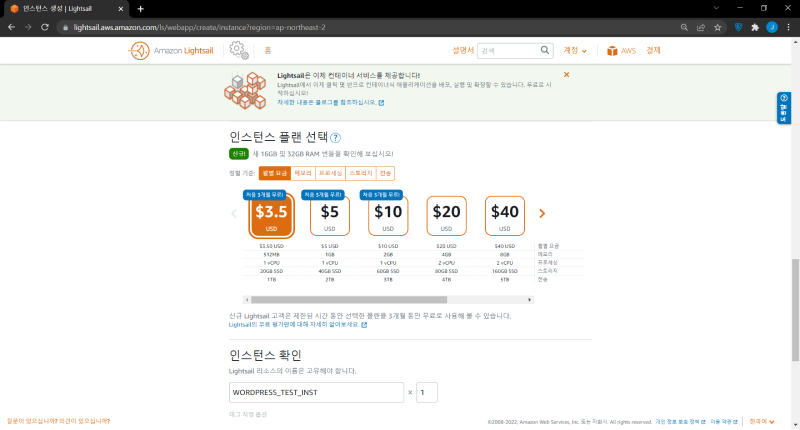The image size is (800, 430).
Task: Click the page vertical scrollbar thumb
Action: click(795, 310)
